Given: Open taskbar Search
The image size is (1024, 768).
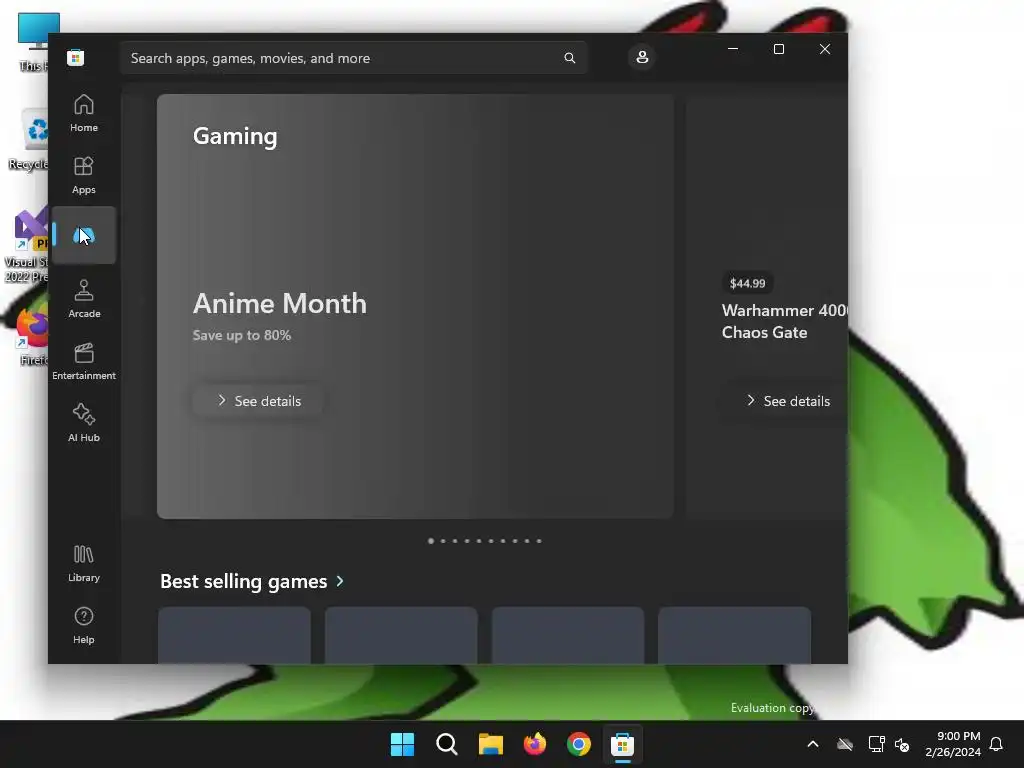Looking at the screenshot, I should pos(447,744).
